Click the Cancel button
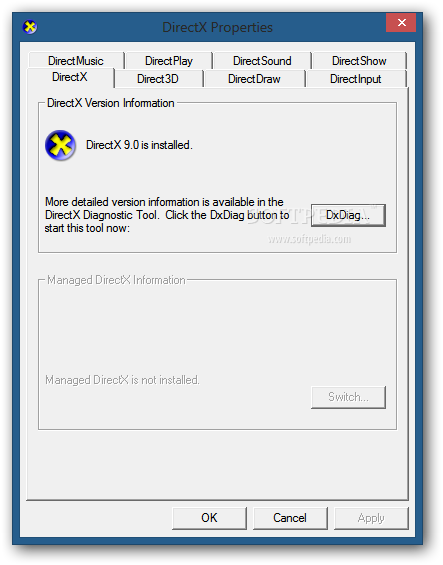The width and height of the screenshot is (443, 565). 290,518
